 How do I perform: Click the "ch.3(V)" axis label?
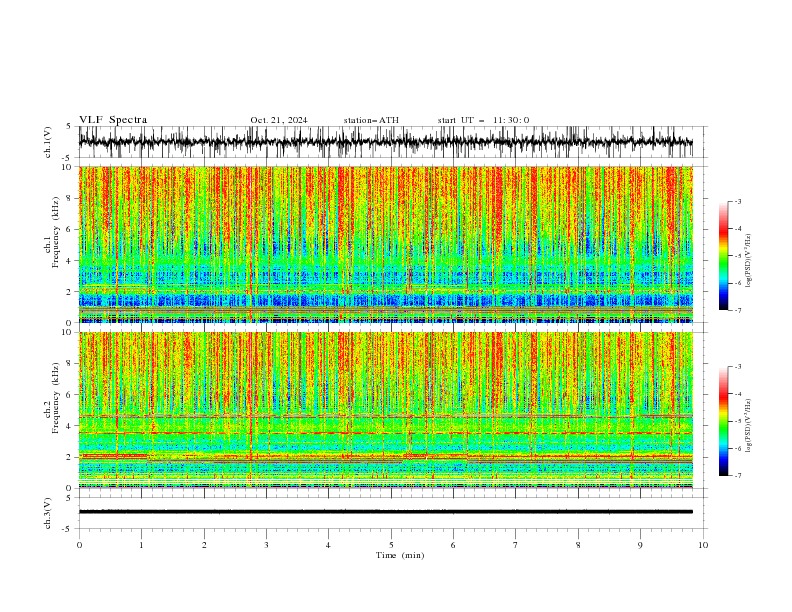click(x=48, y=513)
